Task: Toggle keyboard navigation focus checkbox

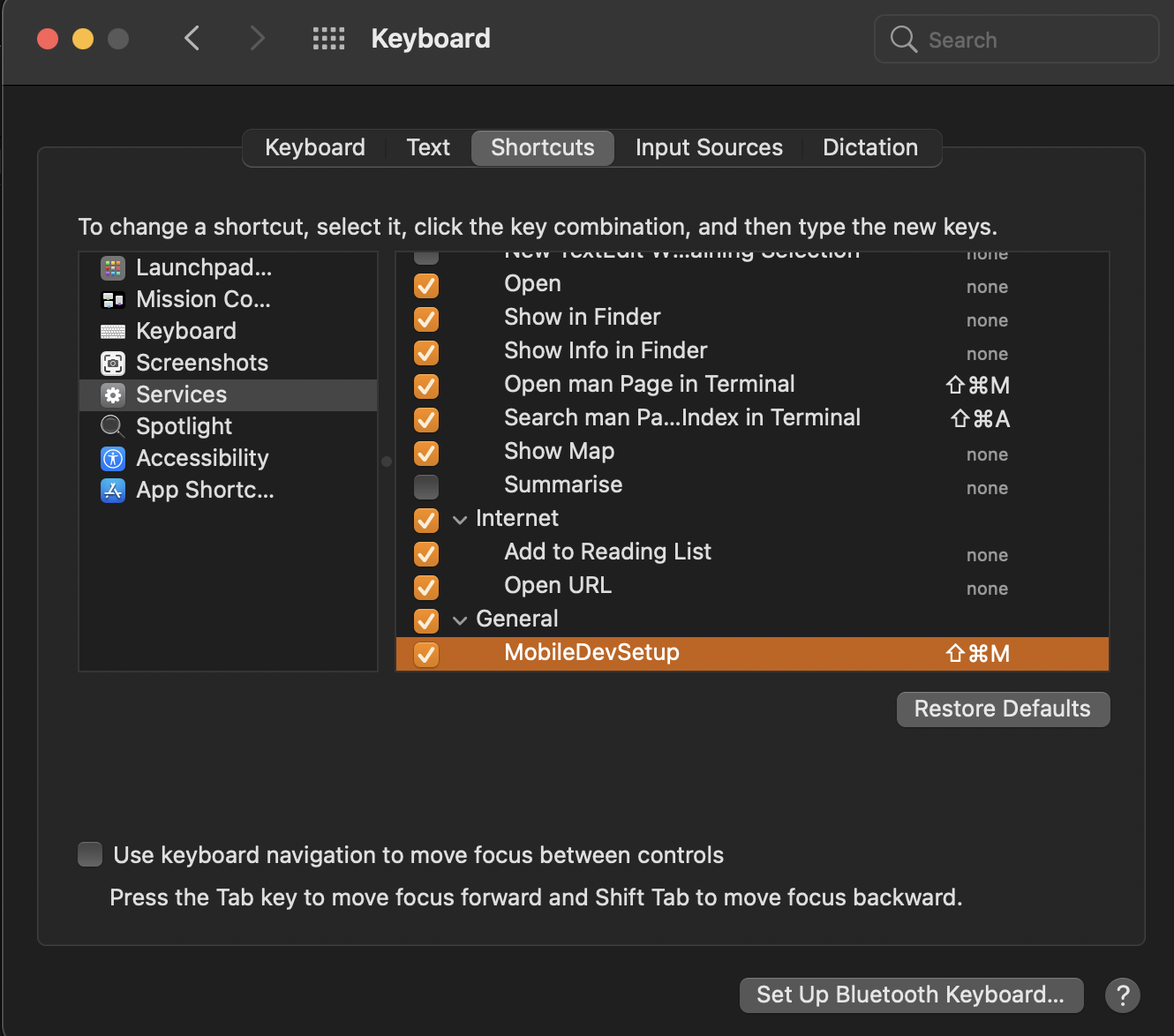Action: point(90,854)
